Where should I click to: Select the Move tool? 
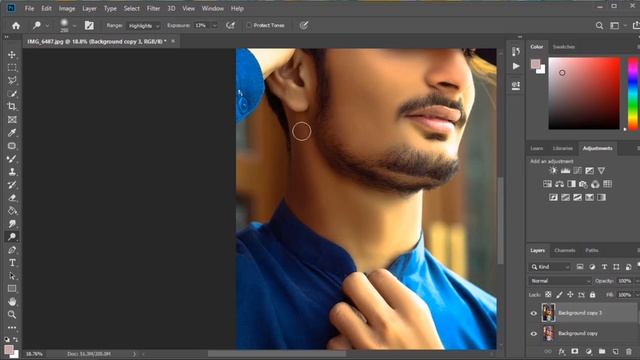[12, 55]
